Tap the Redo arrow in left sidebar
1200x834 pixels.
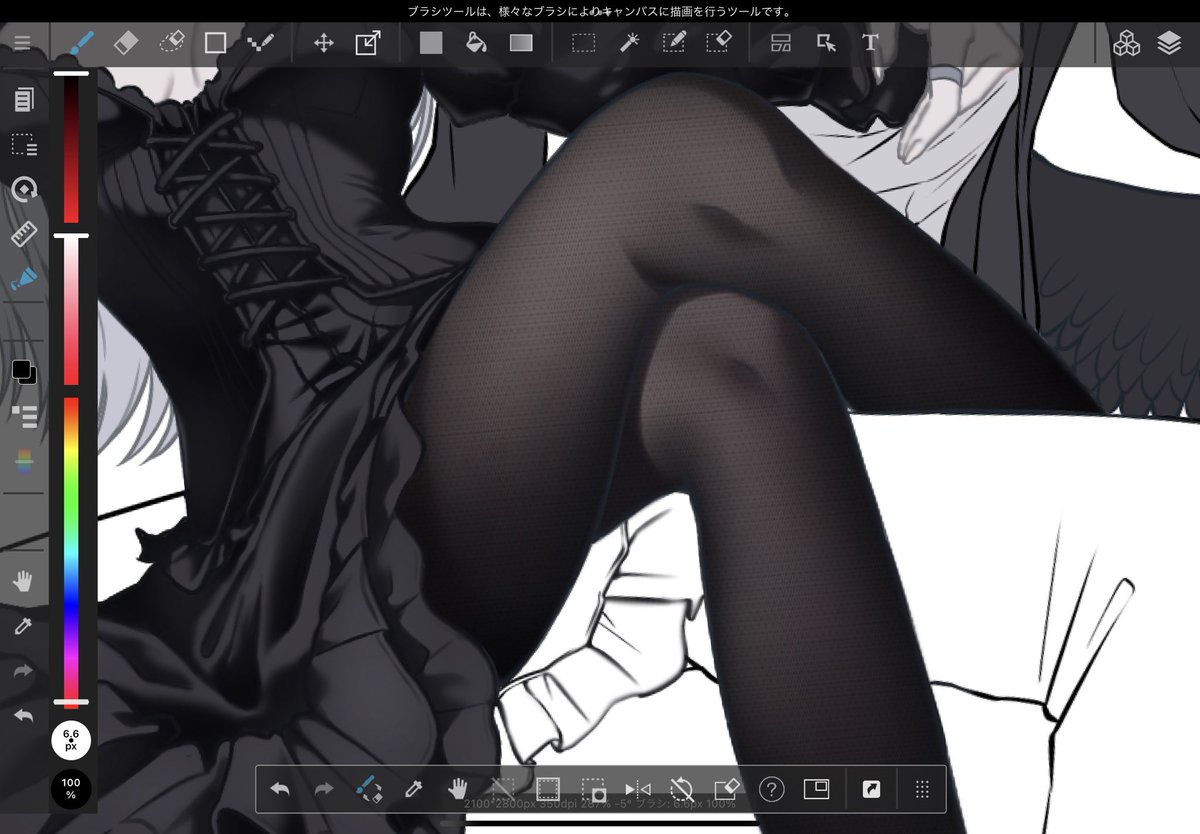pos(24,672)
